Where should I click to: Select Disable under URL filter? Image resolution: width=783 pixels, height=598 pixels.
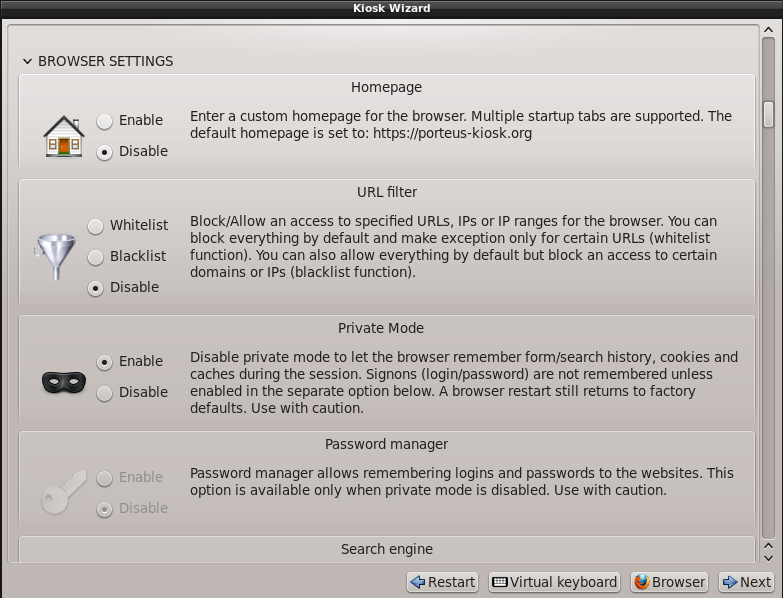(95, 288)
